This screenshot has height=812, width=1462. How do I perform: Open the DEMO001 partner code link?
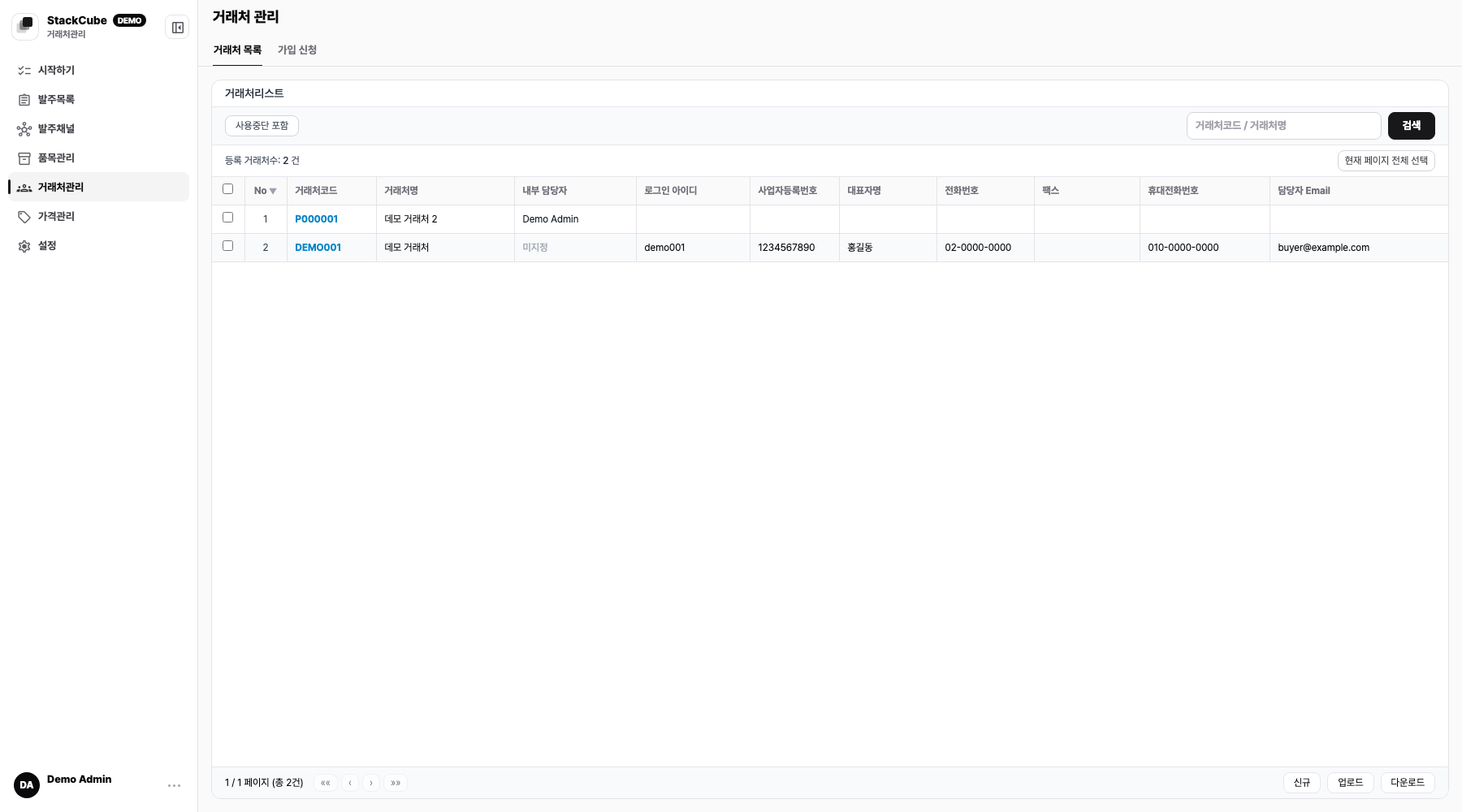coord(318,248)
